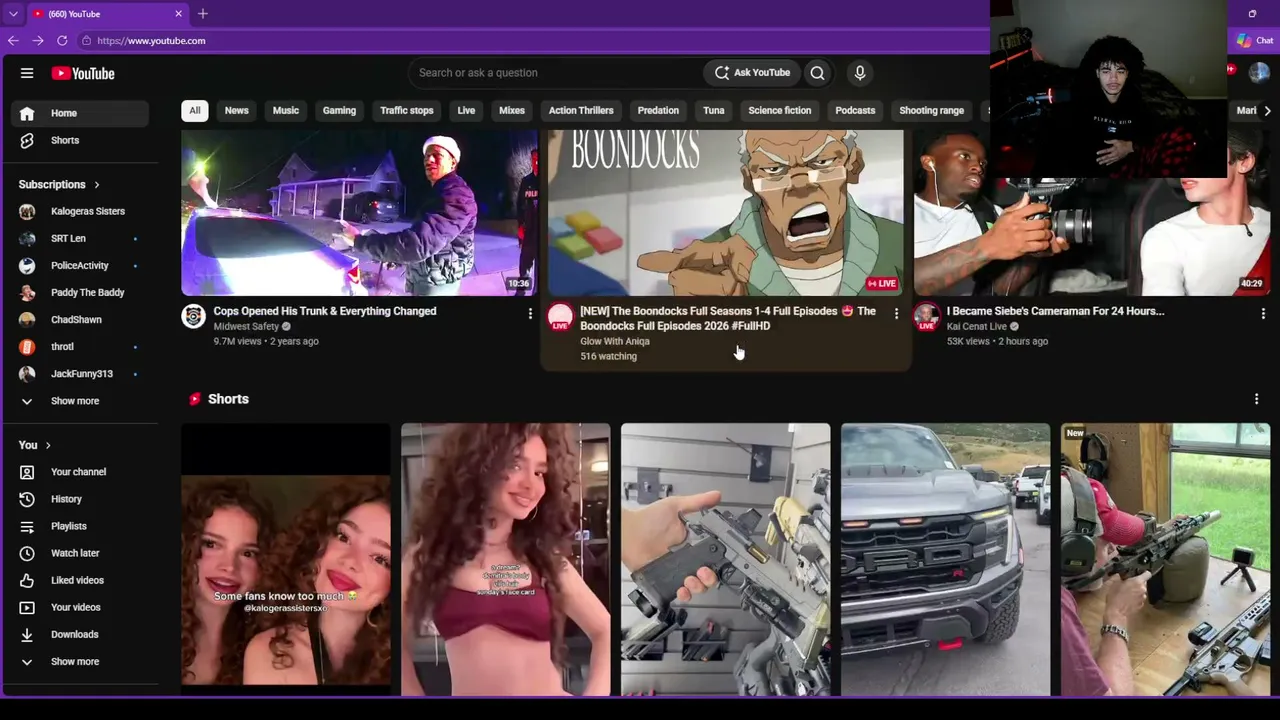Go to Home in the sidebar
The width and height of the screenshot is (1280, 720).
[80, 113]
